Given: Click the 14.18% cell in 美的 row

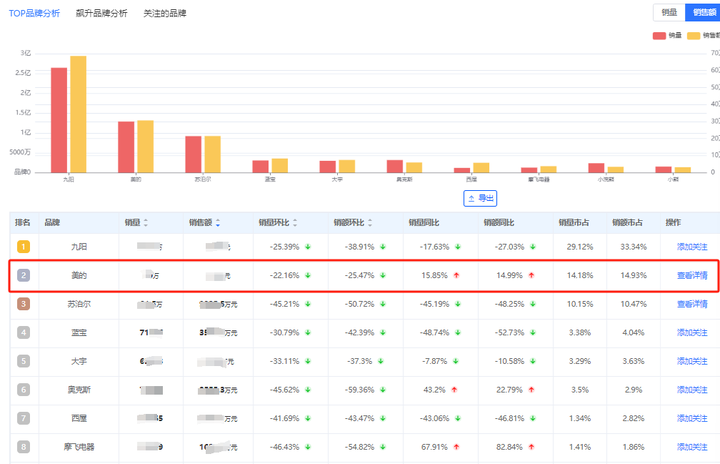Looking at the screenshot, I should (x=579, y=276).
